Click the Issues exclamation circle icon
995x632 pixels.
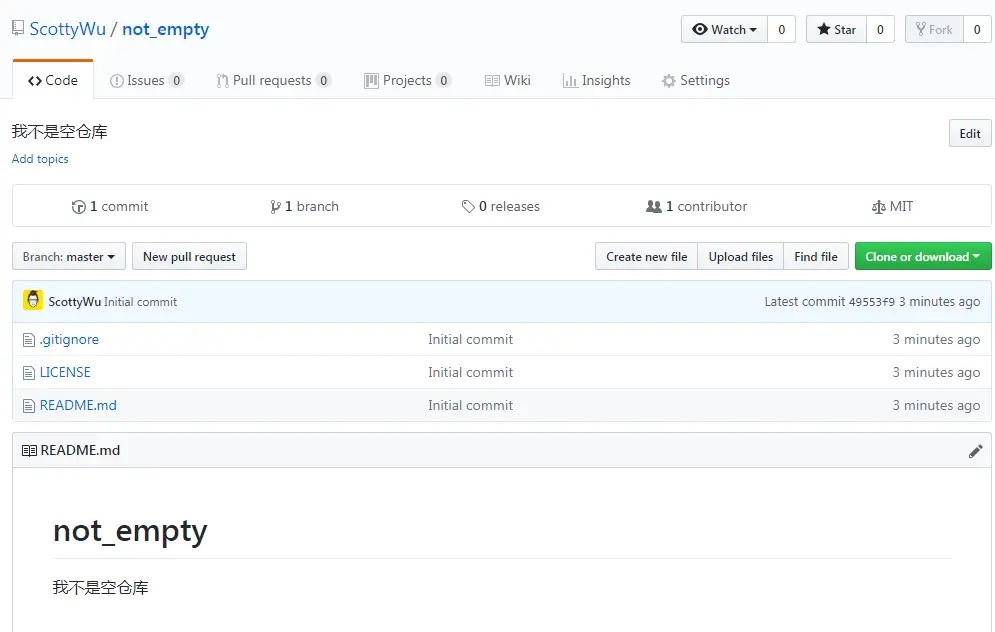pos(116,81)
